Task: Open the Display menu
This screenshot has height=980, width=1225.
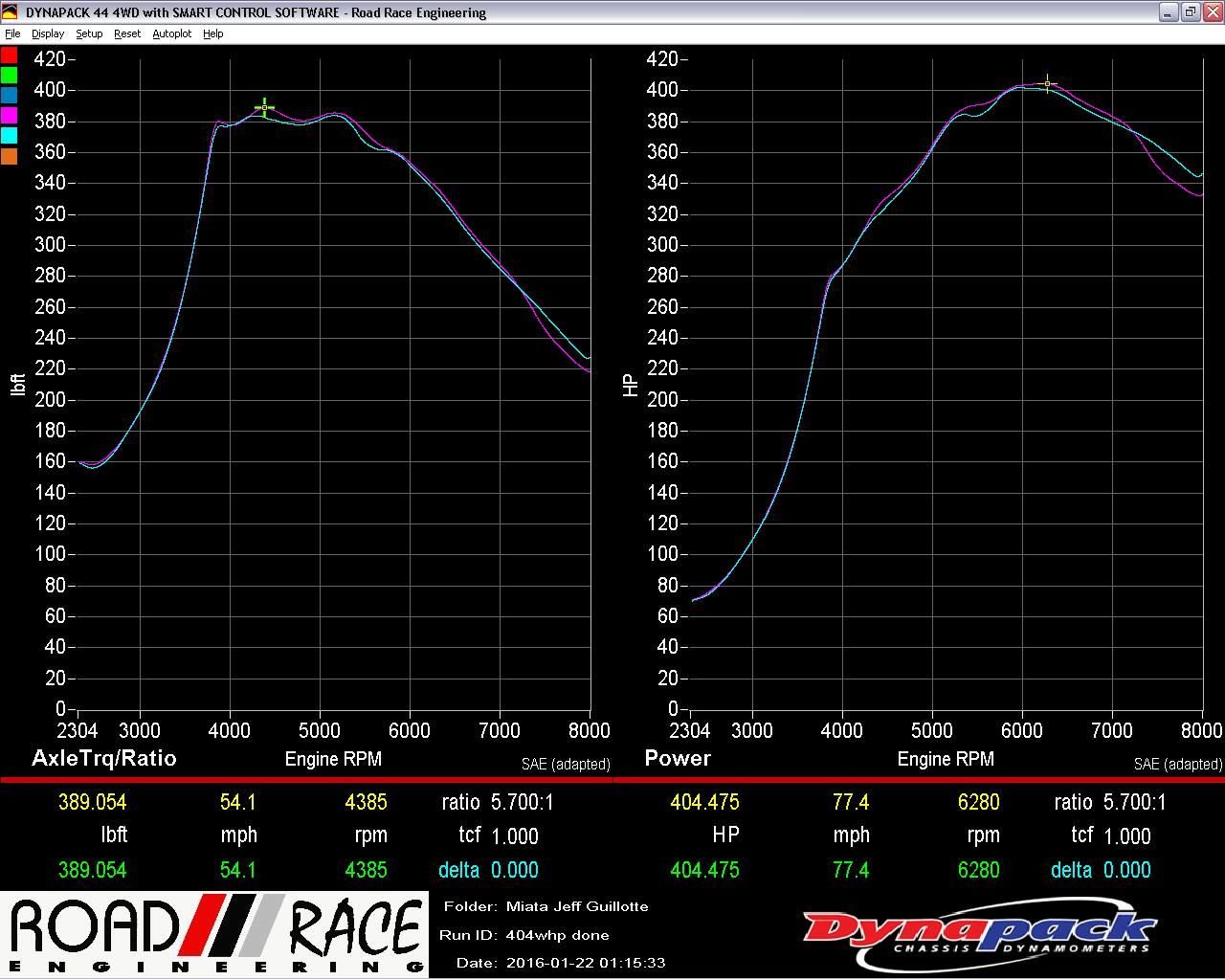Action: 48,33
